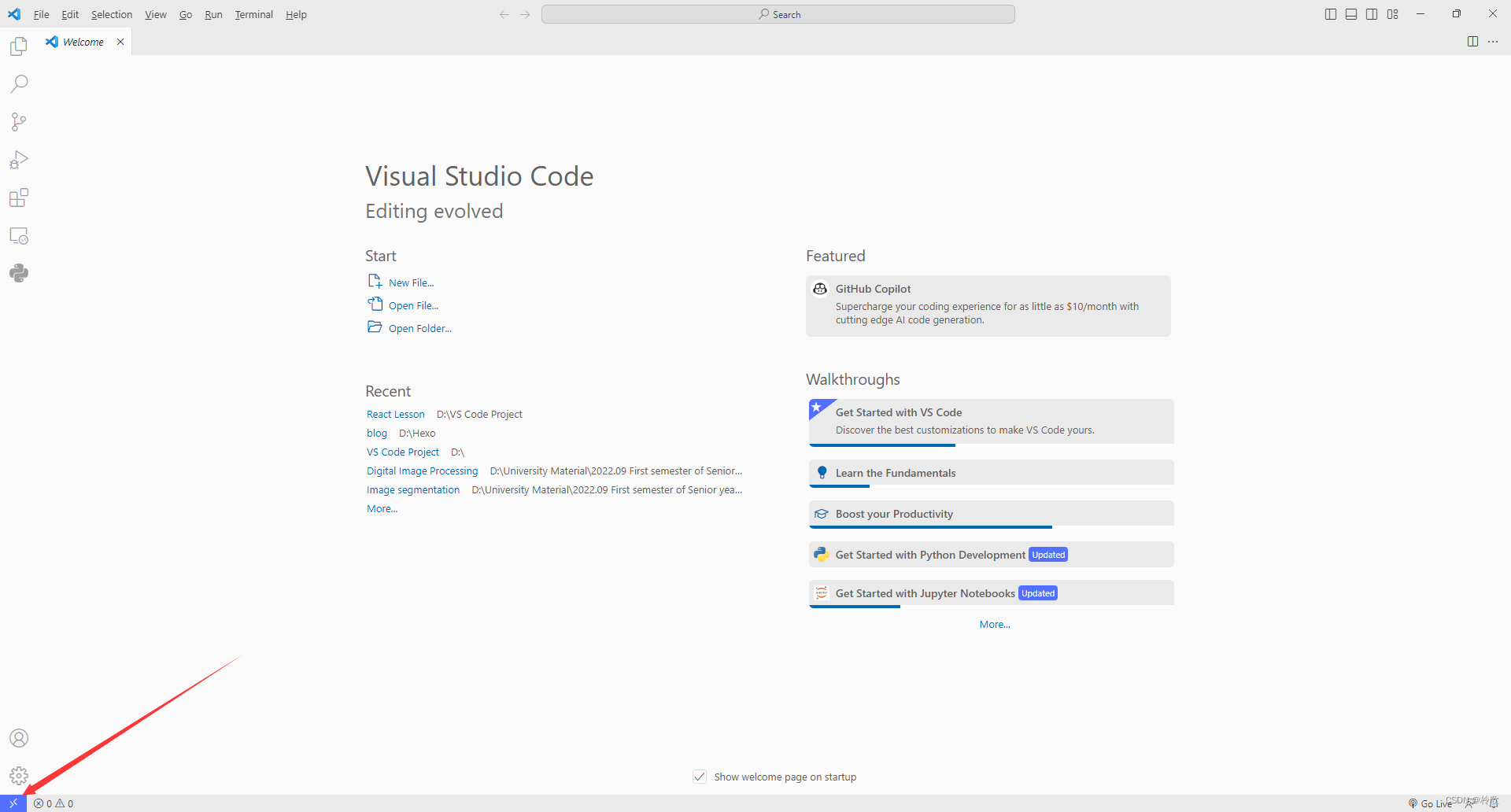Image resolution: width=1511 pixels, height=812 pixels.
Task: Open the View menu
Action: pyautogui.click(x=156, y=14)
